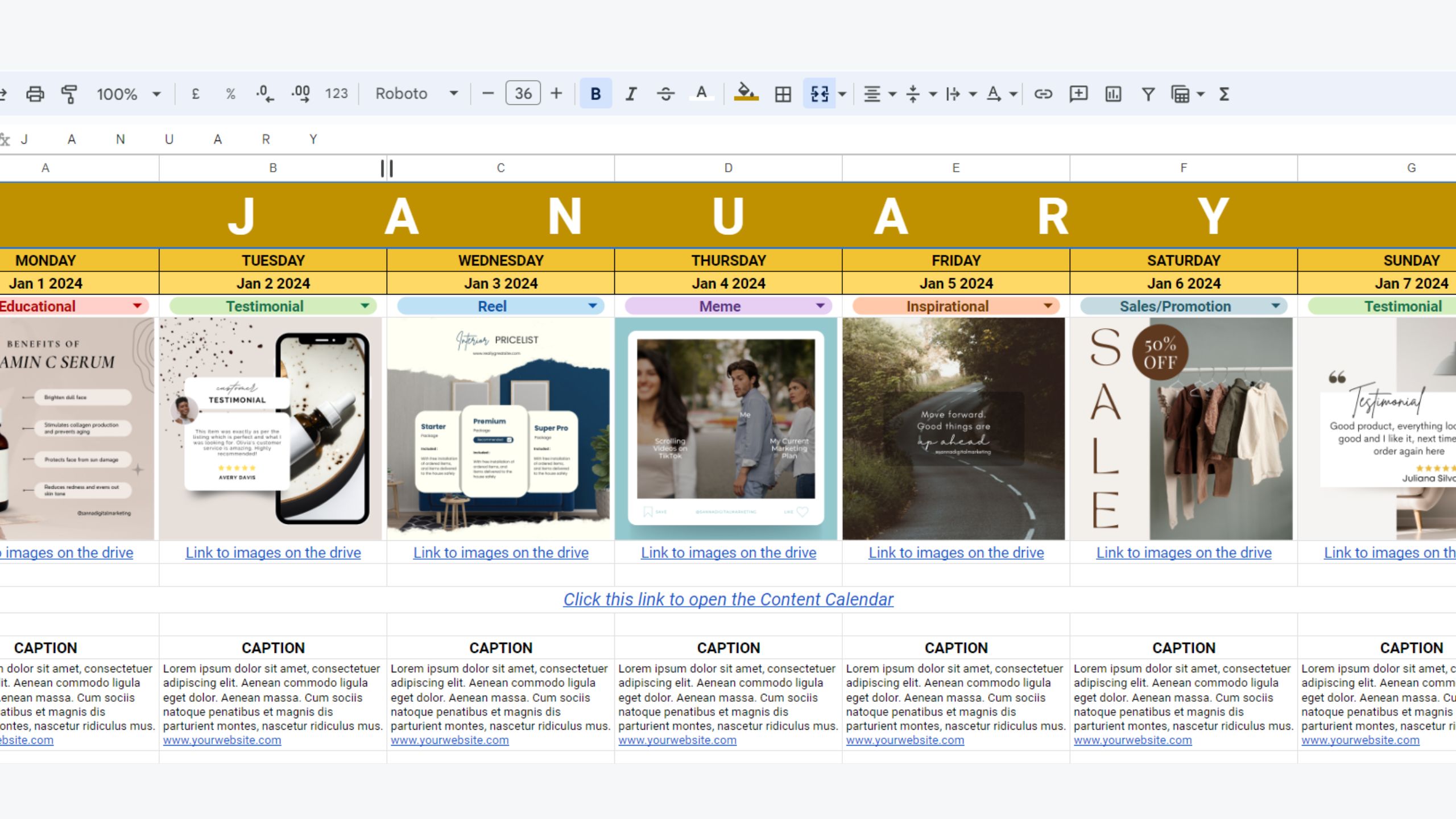This screenshot has width=1456, height=819.
Task: Select column D header
Action: tap(728, 168)
